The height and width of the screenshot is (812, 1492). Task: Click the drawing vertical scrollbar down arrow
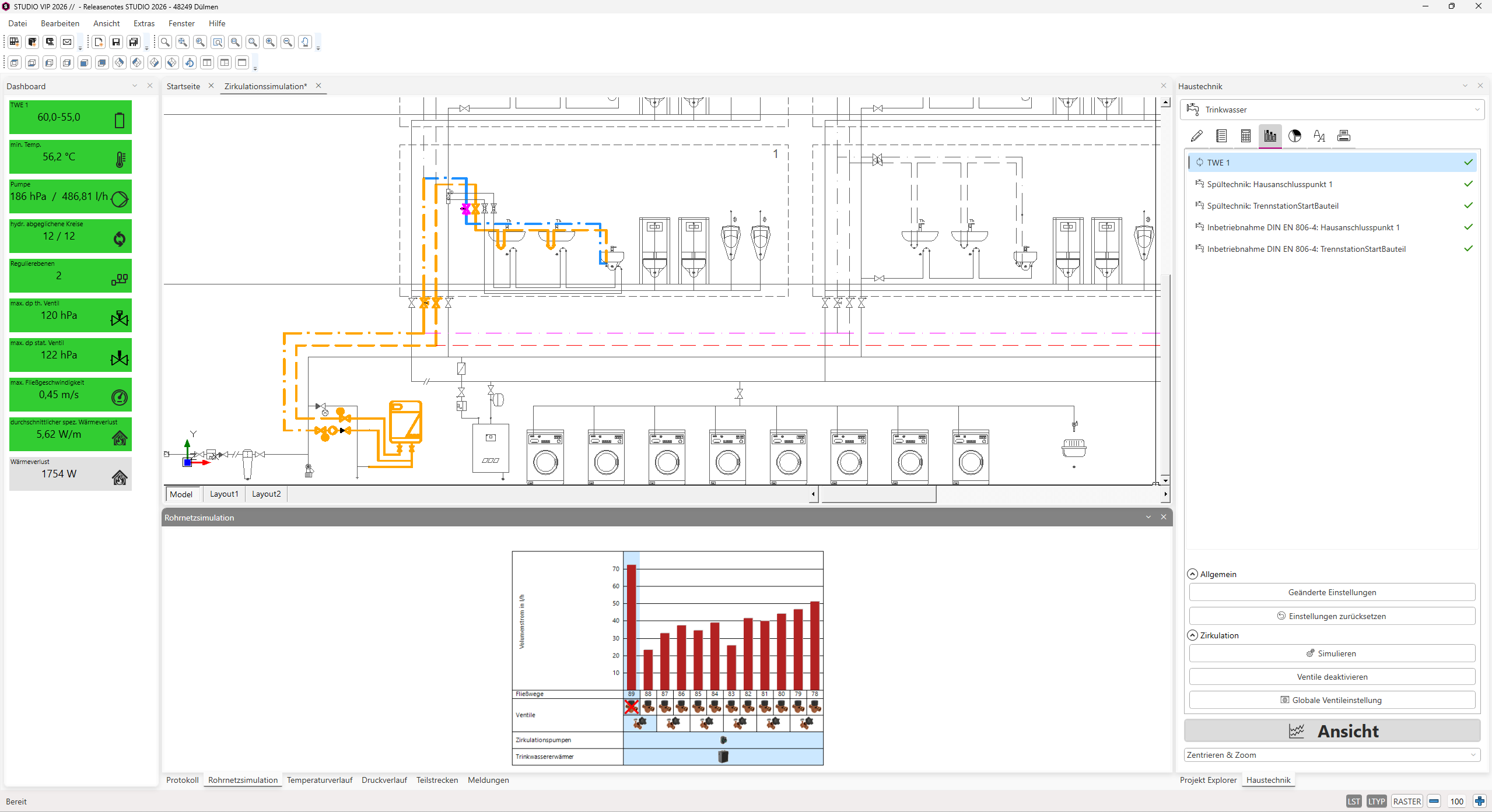1165,480
